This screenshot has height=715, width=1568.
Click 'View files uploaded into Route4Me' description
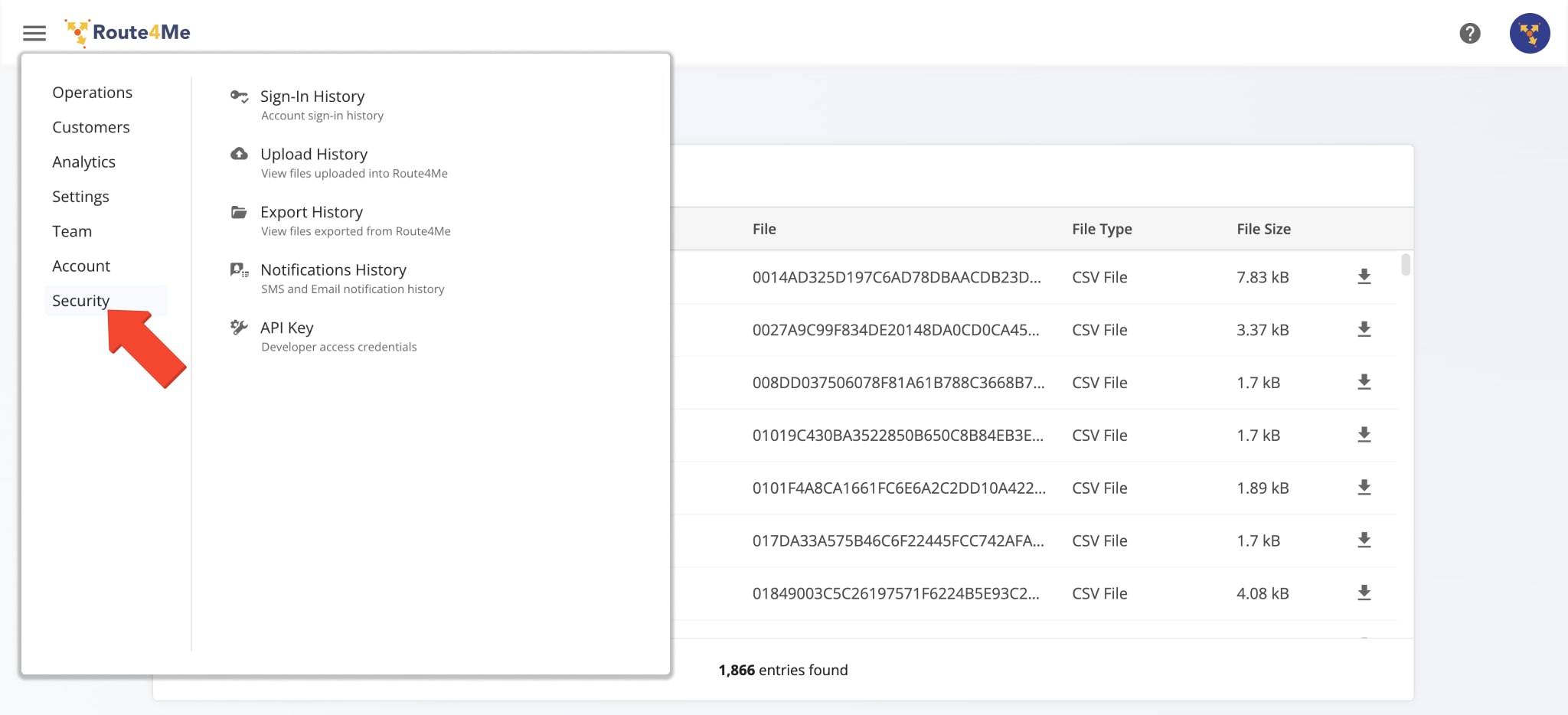tap(354, 174)
